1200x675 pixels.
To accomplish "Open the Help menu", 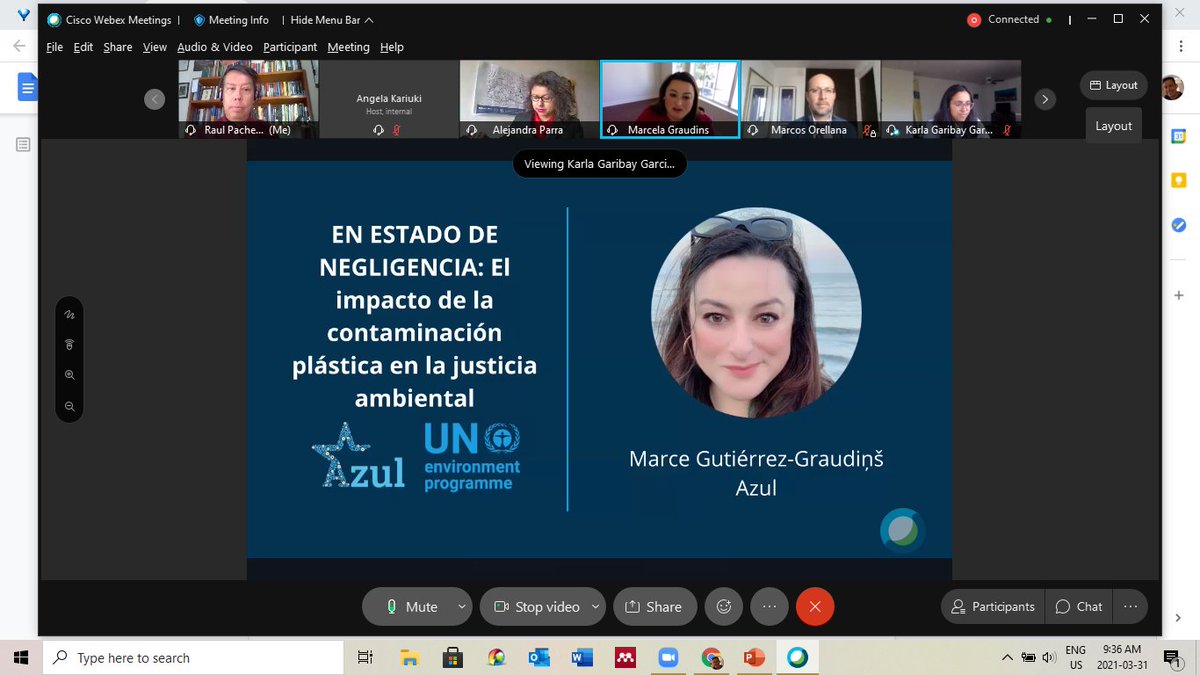I will pos(391,47).
